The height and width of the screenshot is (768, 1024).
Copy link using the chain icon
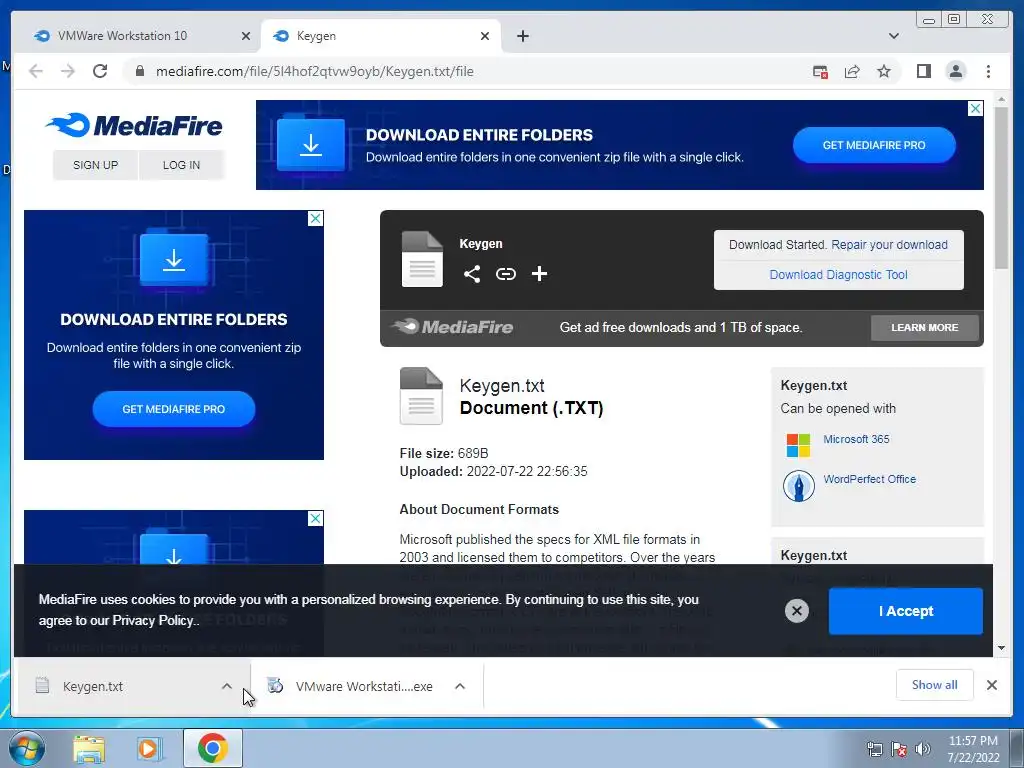[x=505, y=274]
